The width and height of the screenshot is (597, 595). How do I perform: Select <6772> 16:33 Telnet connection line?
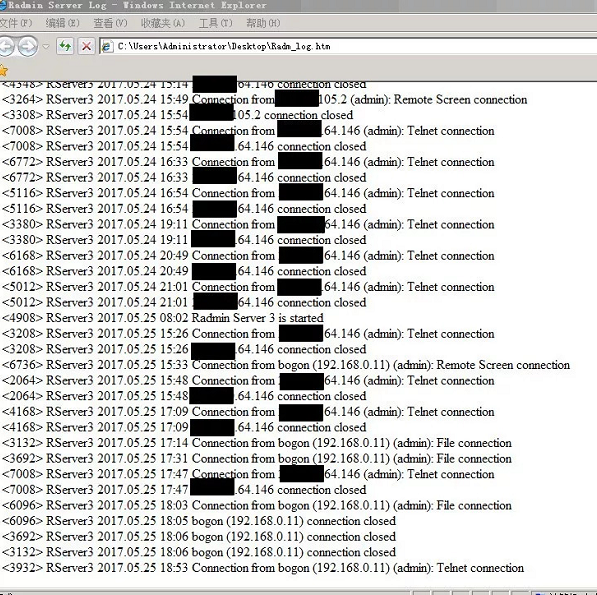tap(248, 162)
